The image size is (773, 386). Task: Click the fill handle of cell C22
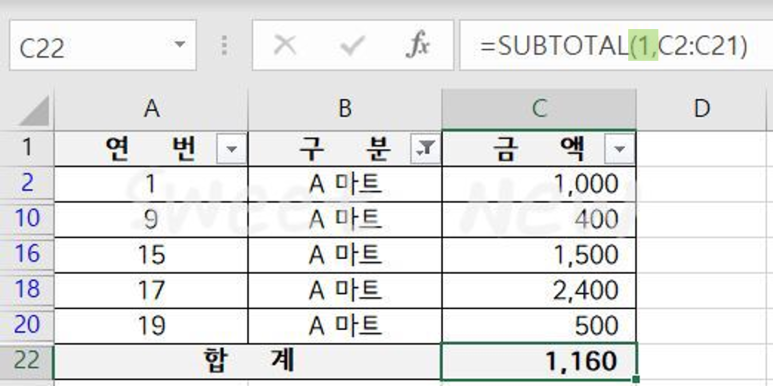coord(635,379)
